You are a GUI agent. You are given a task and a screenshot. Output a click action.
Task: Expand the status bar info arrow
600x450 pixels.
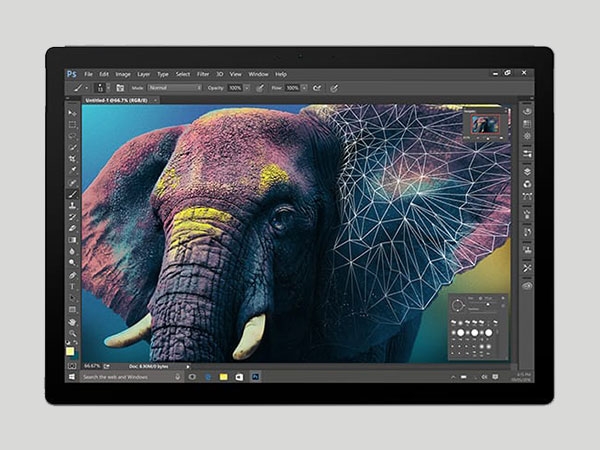(x=188, y=367)
